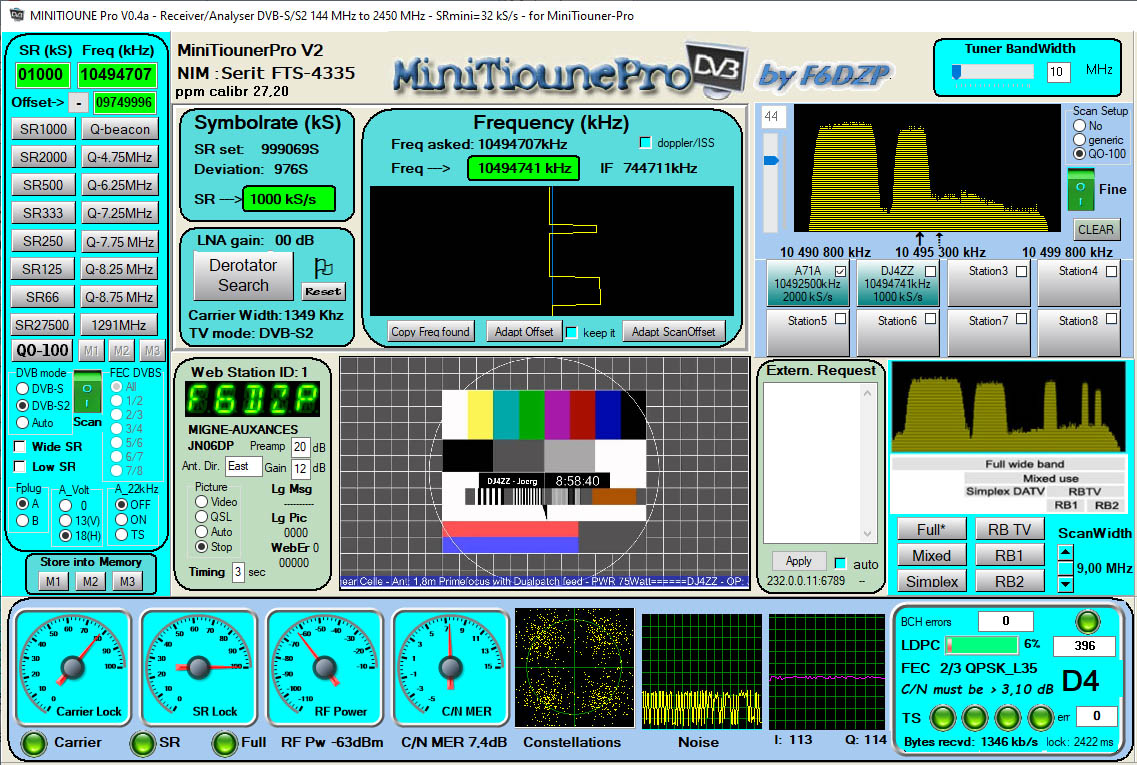This screenshot has height=765, width=1137.
Task: Click the SR1000 preset button
Action: point(44,130)
